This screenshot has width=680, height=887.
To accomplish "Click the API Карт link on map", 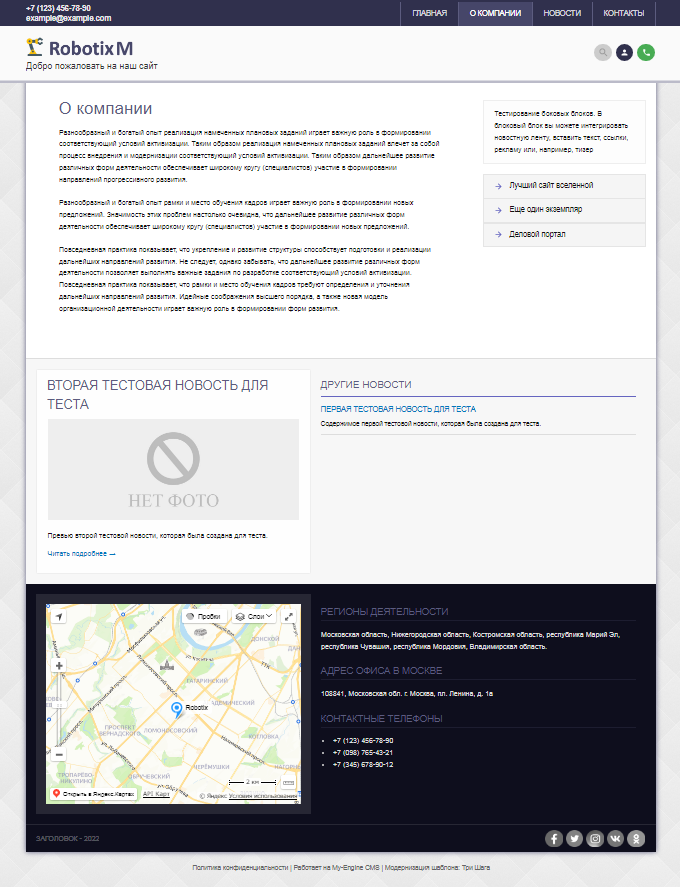I will click(x=156, y=794).
